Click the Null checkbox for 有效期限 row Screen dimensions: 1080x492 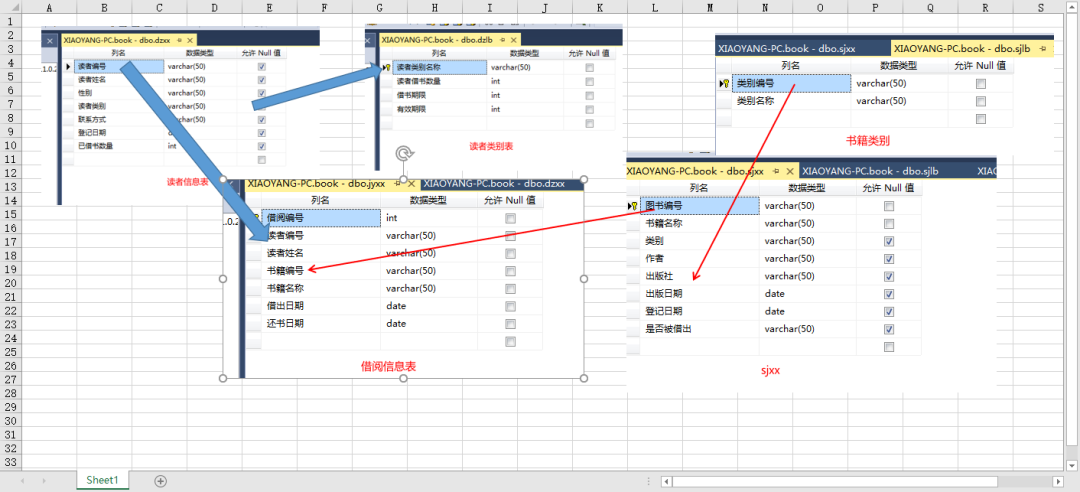click(589, 109)
